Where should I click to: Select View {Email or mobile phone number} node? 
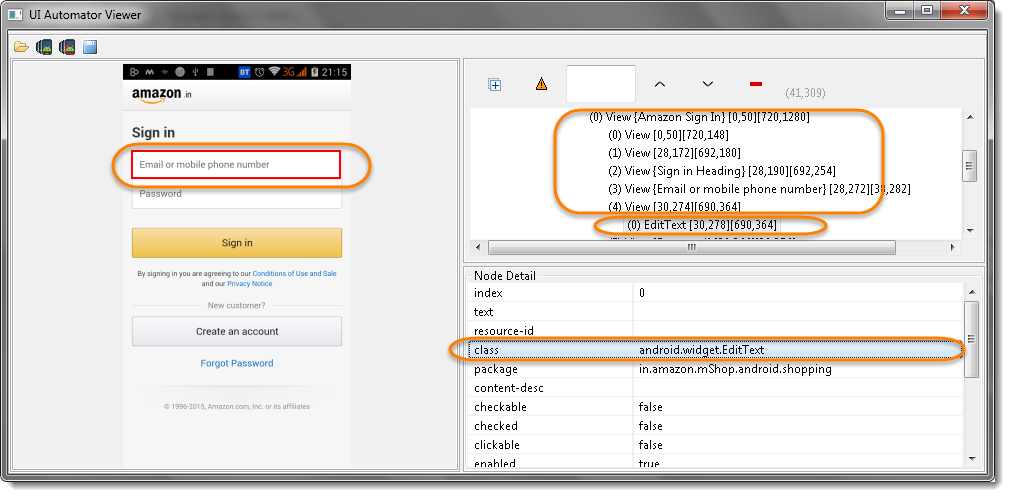point(759,189)
